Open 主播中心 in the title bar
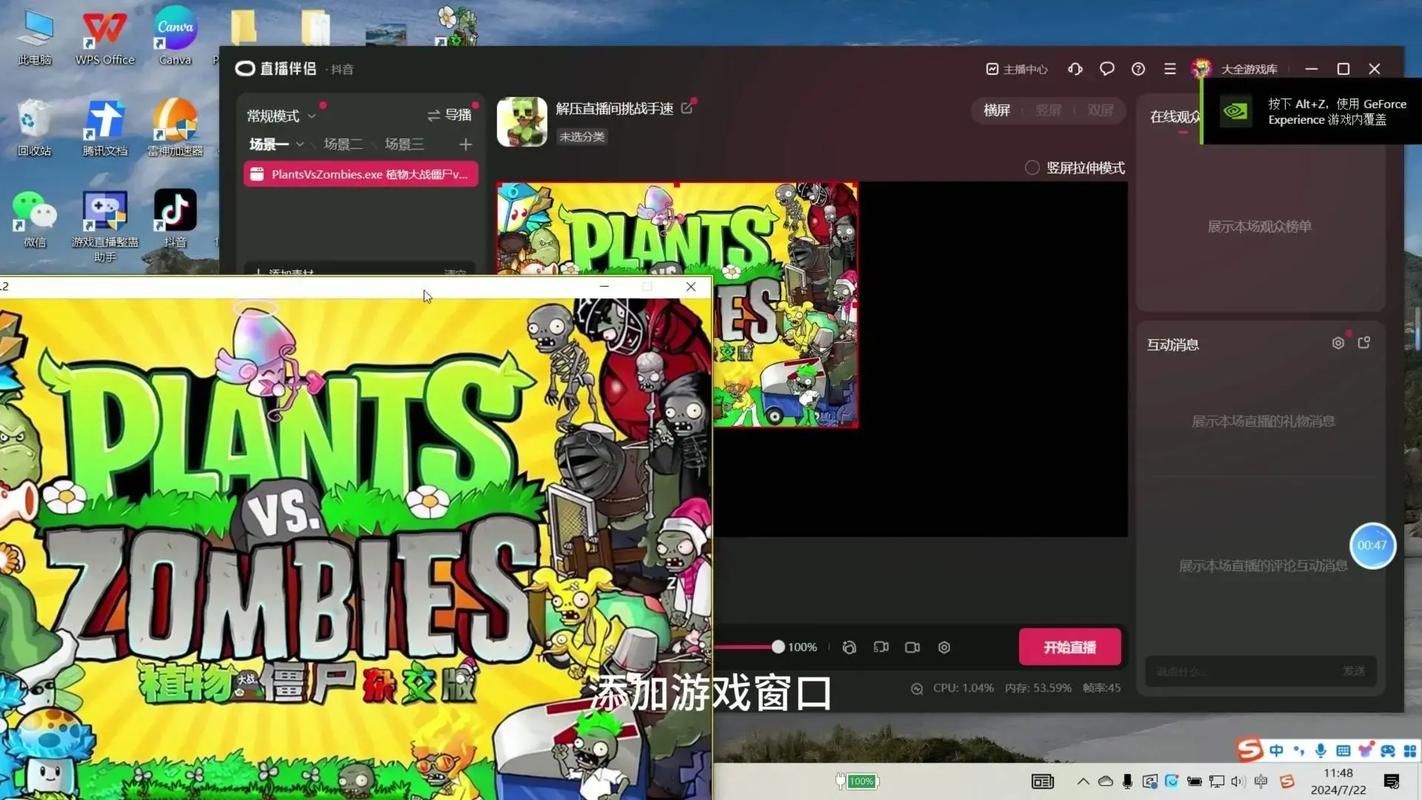Screen dimensions: 1422x800 coord(1017,69)
